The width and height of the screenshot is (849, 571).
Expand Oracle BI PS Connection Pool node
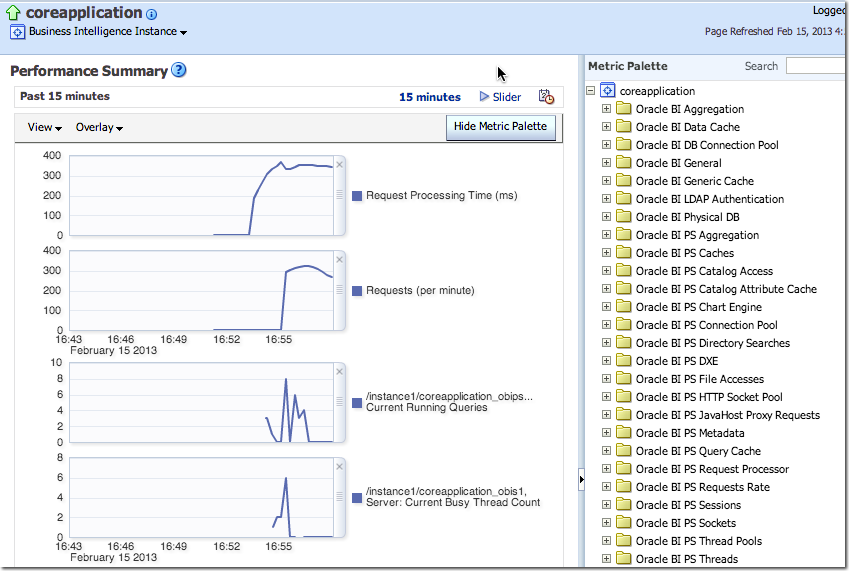point(606,325)
